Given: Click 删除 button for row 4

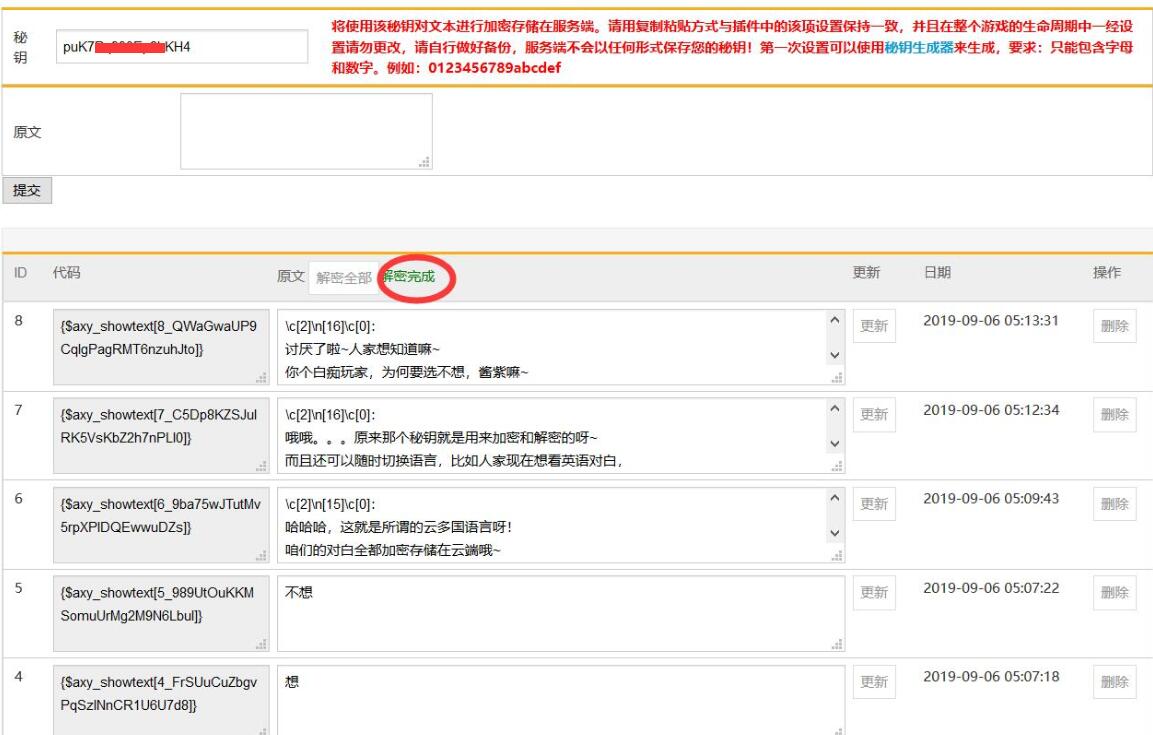Looking at the screenshot, I should [x=1115, y=682].
